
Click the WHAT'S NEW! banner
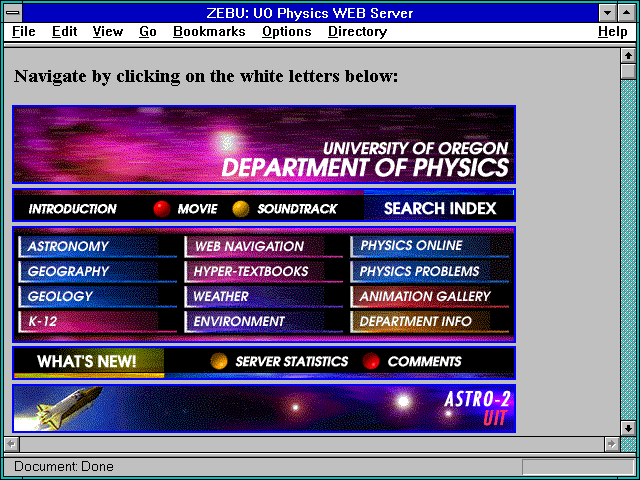coord(87,361)
